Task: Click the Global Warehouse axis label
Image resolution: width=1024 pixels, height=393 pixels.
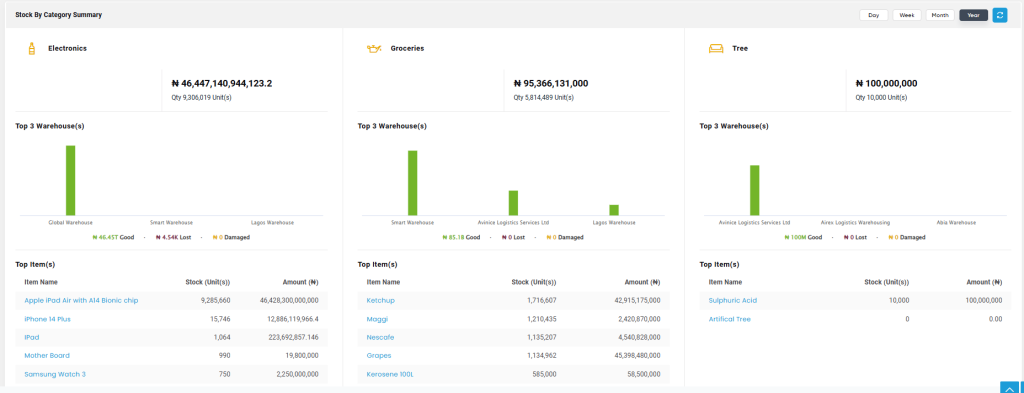Action: (x=71, y=223)
